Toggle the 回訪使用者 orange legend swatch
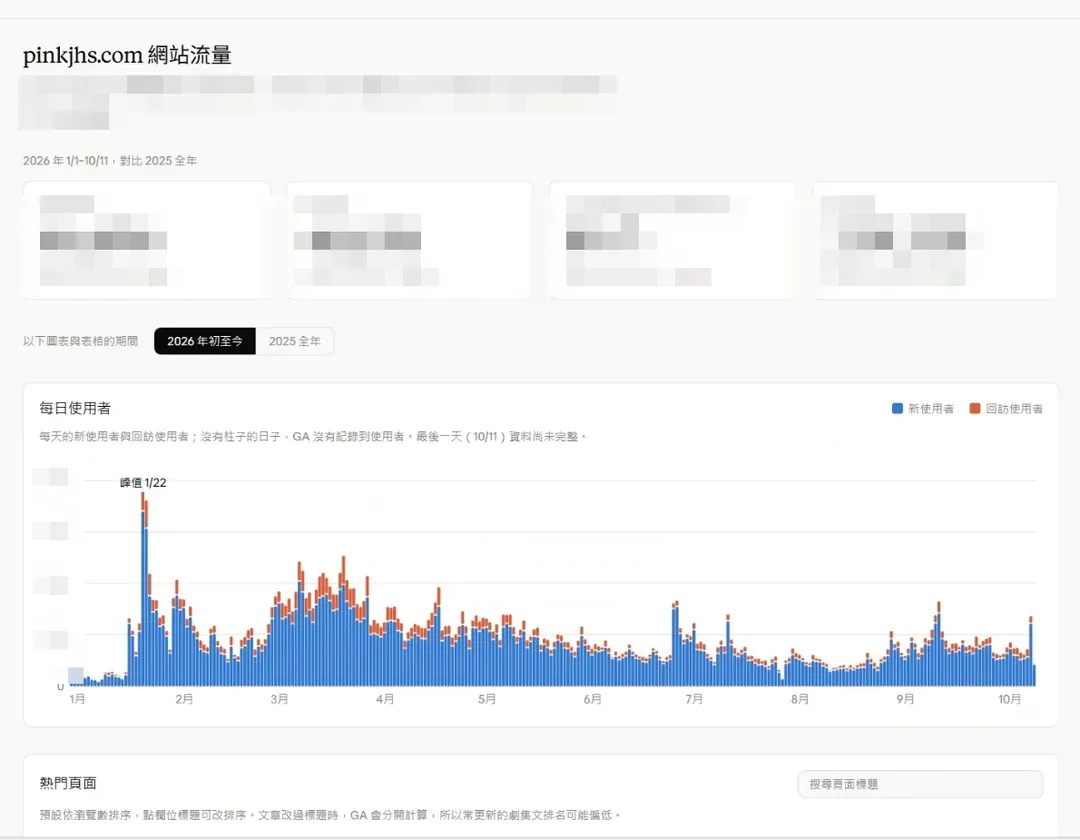 (x=975, y=408)
